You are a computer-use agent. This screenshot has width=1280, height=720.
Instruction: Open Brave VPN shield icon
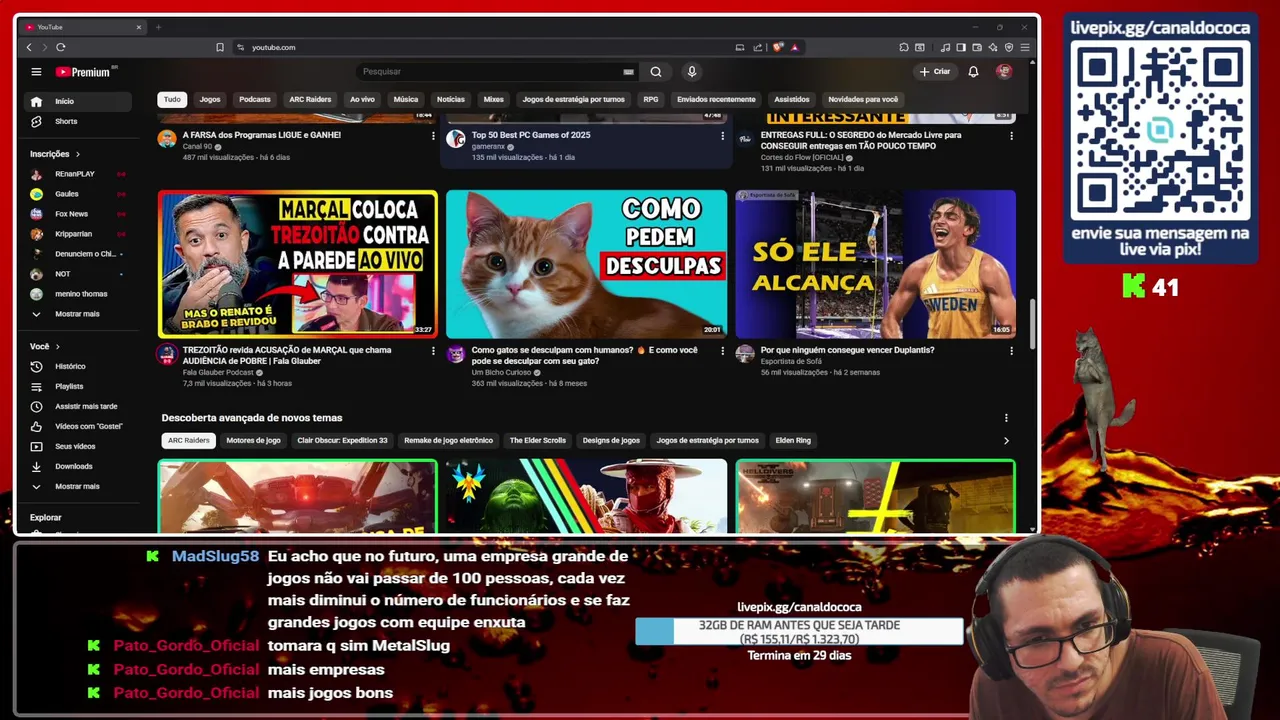tap(1009, 47)
